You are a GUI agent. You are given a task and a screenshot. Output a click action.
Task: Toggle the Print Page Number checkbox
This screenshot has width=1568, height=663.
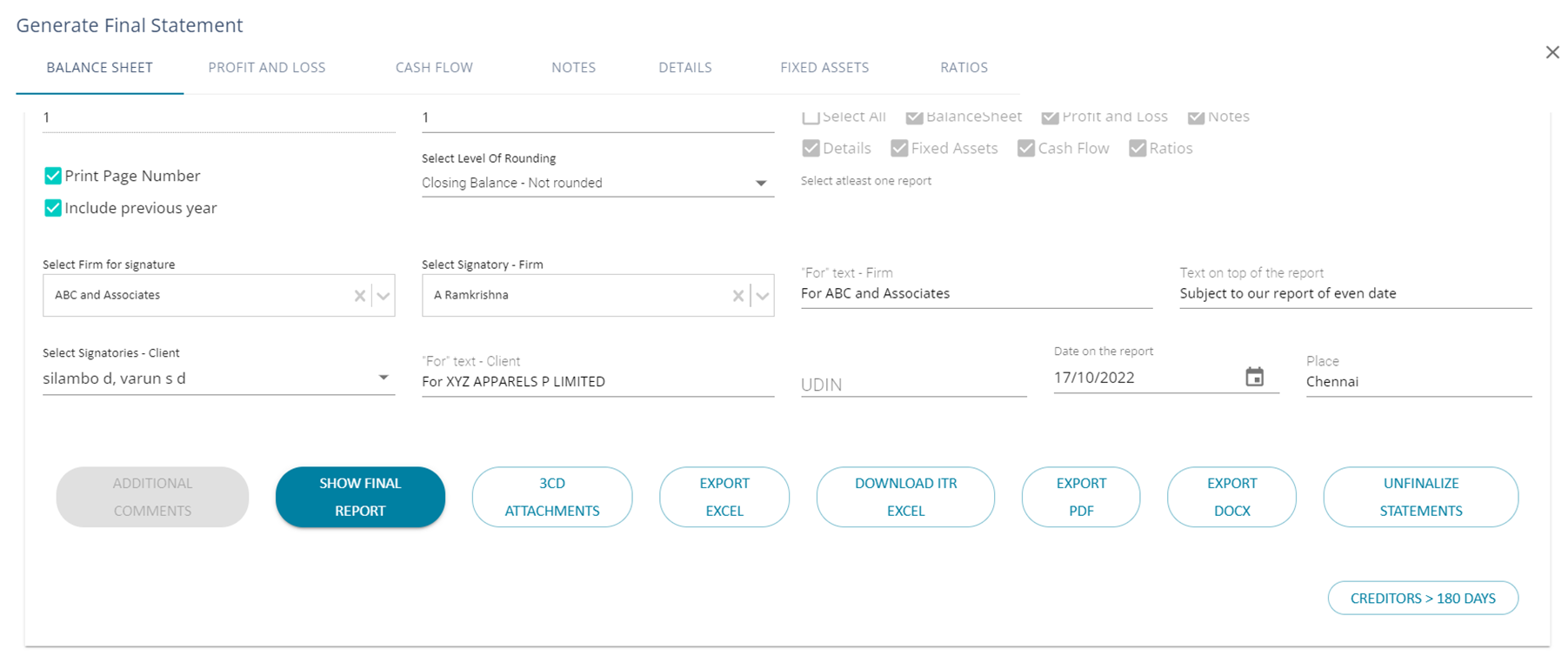click(x=53, y=176)
